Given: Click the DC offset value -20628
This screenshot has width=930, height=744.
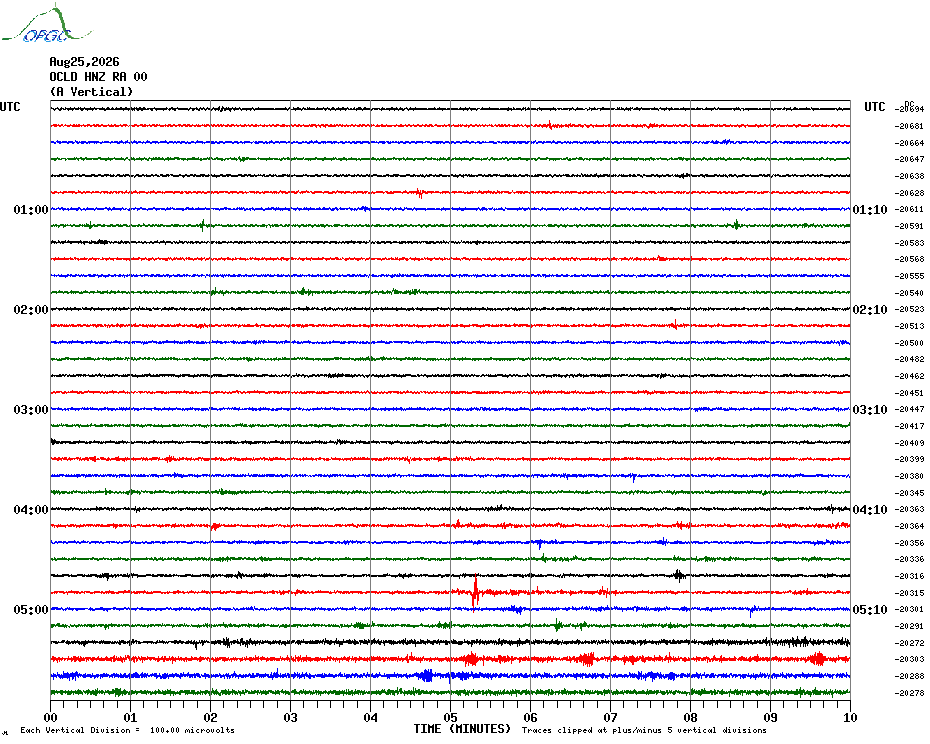Looking at the screenshot, I should tap(909, 193).
